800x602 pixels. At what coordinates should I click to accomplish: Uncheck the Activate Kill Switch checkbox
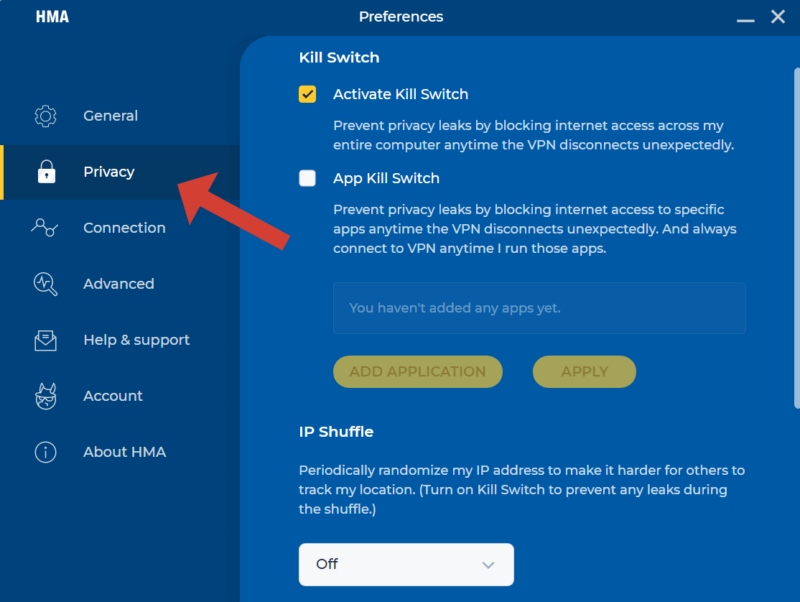[x=307, y=94]
